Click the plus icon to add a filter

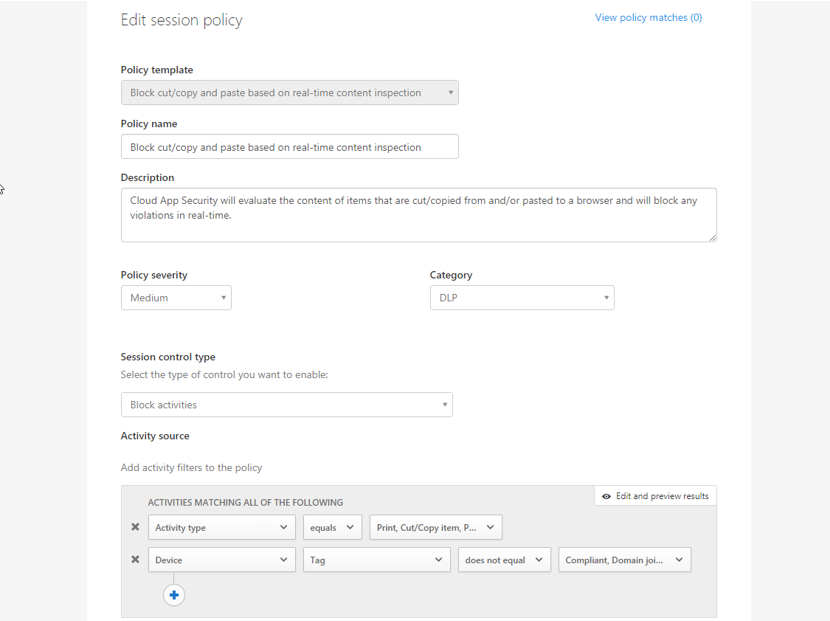click(174, 595)
